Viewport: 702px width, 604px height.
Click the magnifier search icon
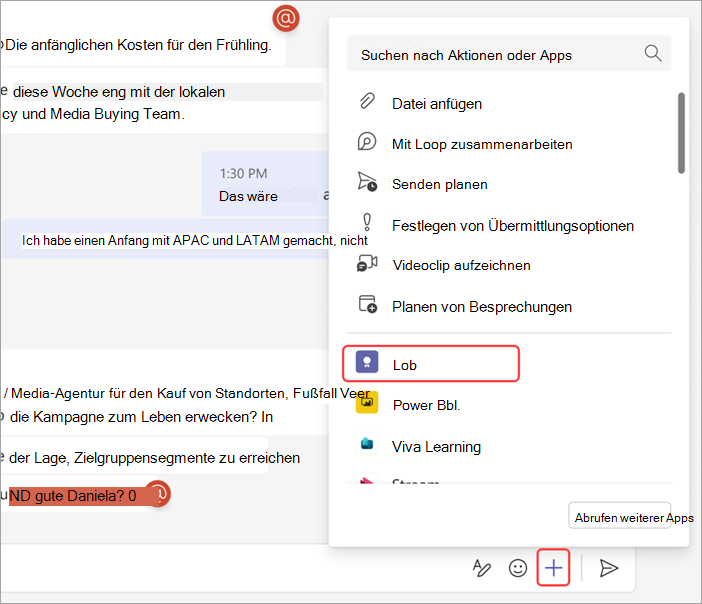point(653,53)
